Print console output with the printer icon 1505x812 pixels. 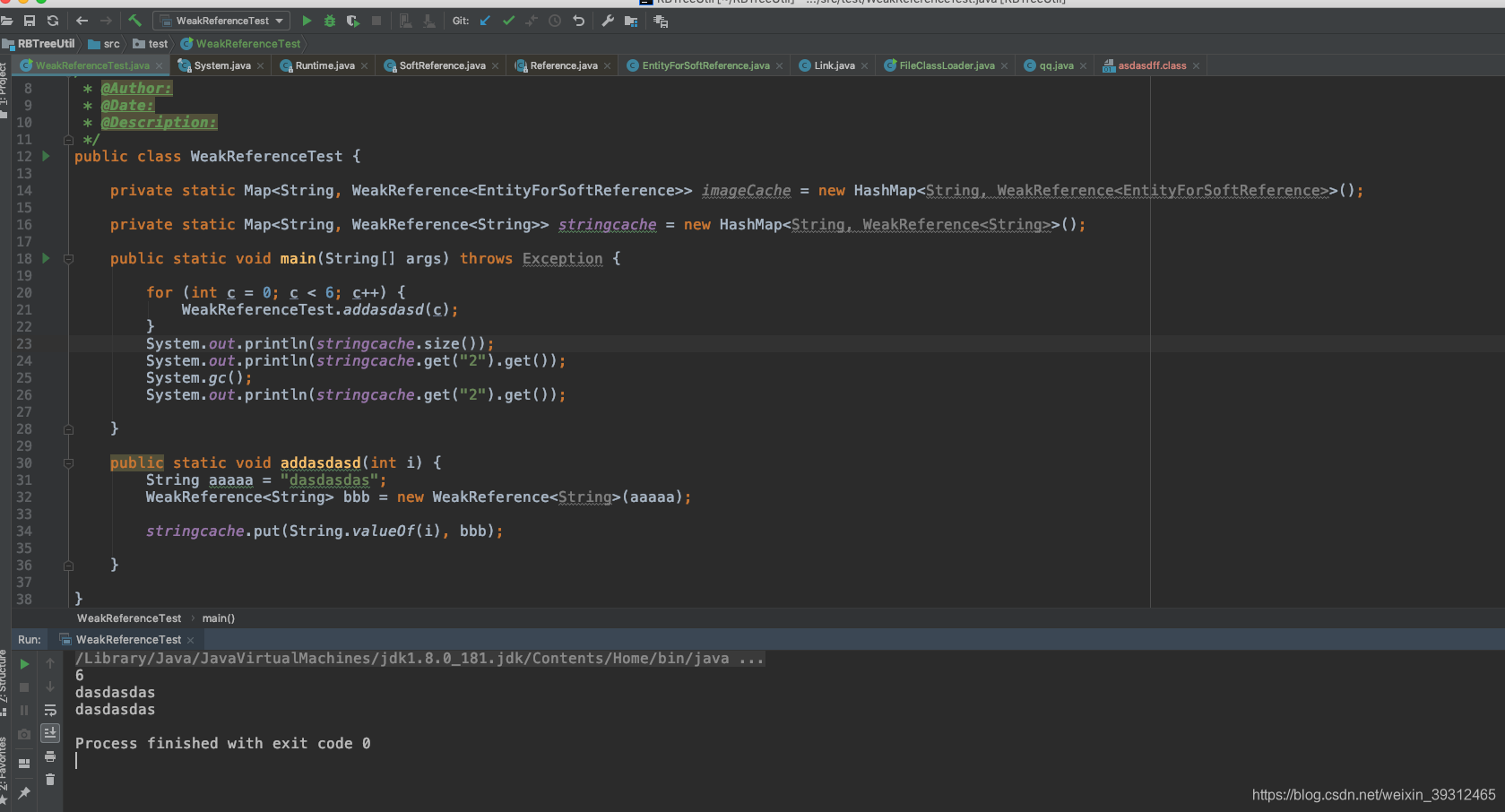50,757
